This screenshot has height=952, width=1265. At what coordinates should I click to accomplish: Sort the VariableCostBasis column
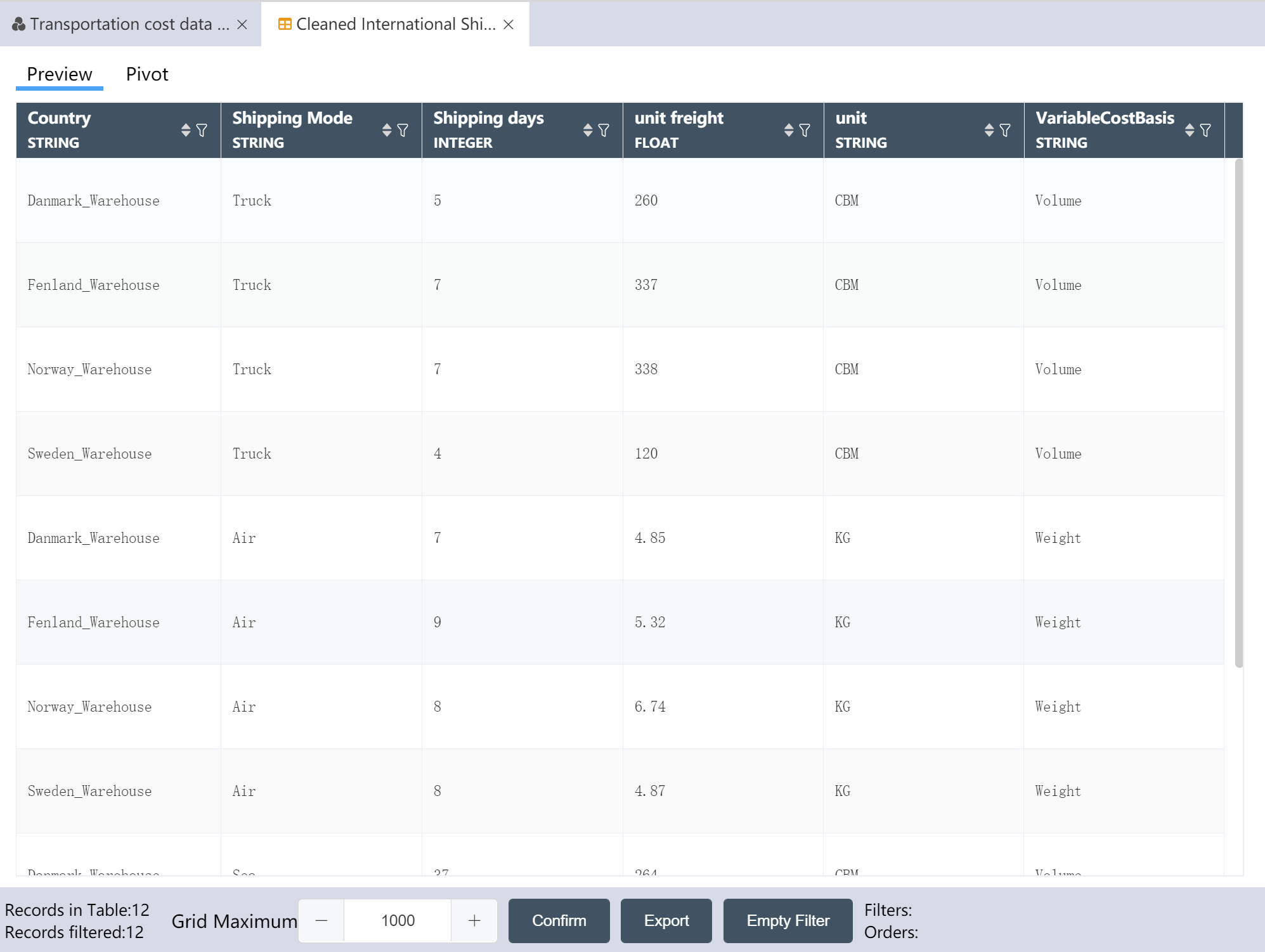(x=1190, y=130)
